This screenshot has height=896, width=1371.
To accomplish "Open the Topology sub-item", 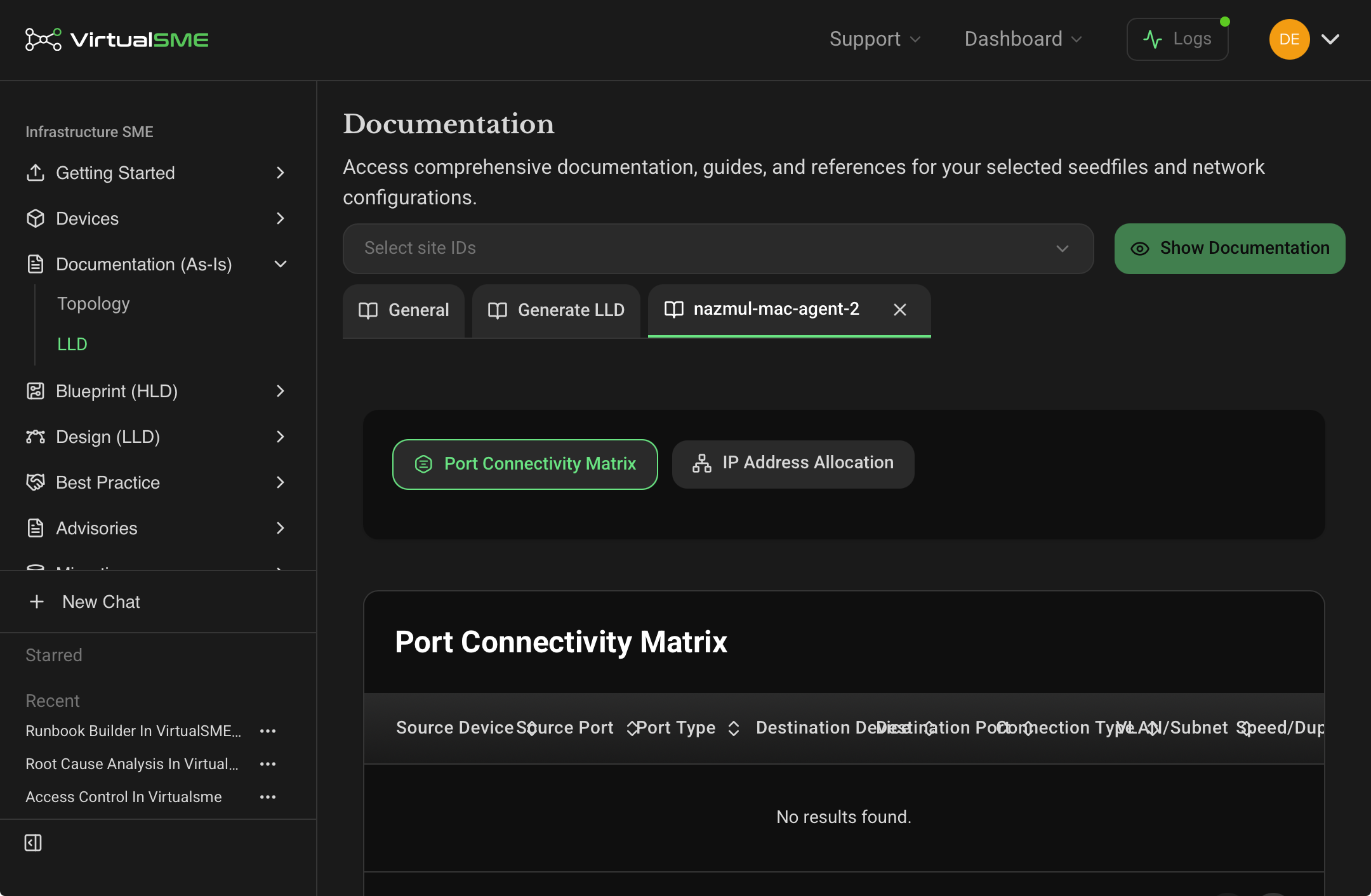I will tap(93, 304).
